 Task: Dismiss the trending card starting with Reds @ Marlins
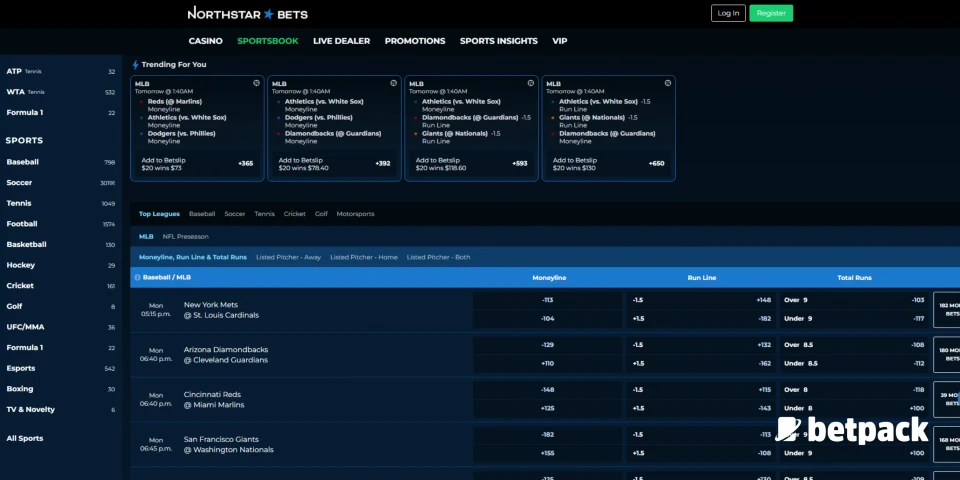click(257, 83)
